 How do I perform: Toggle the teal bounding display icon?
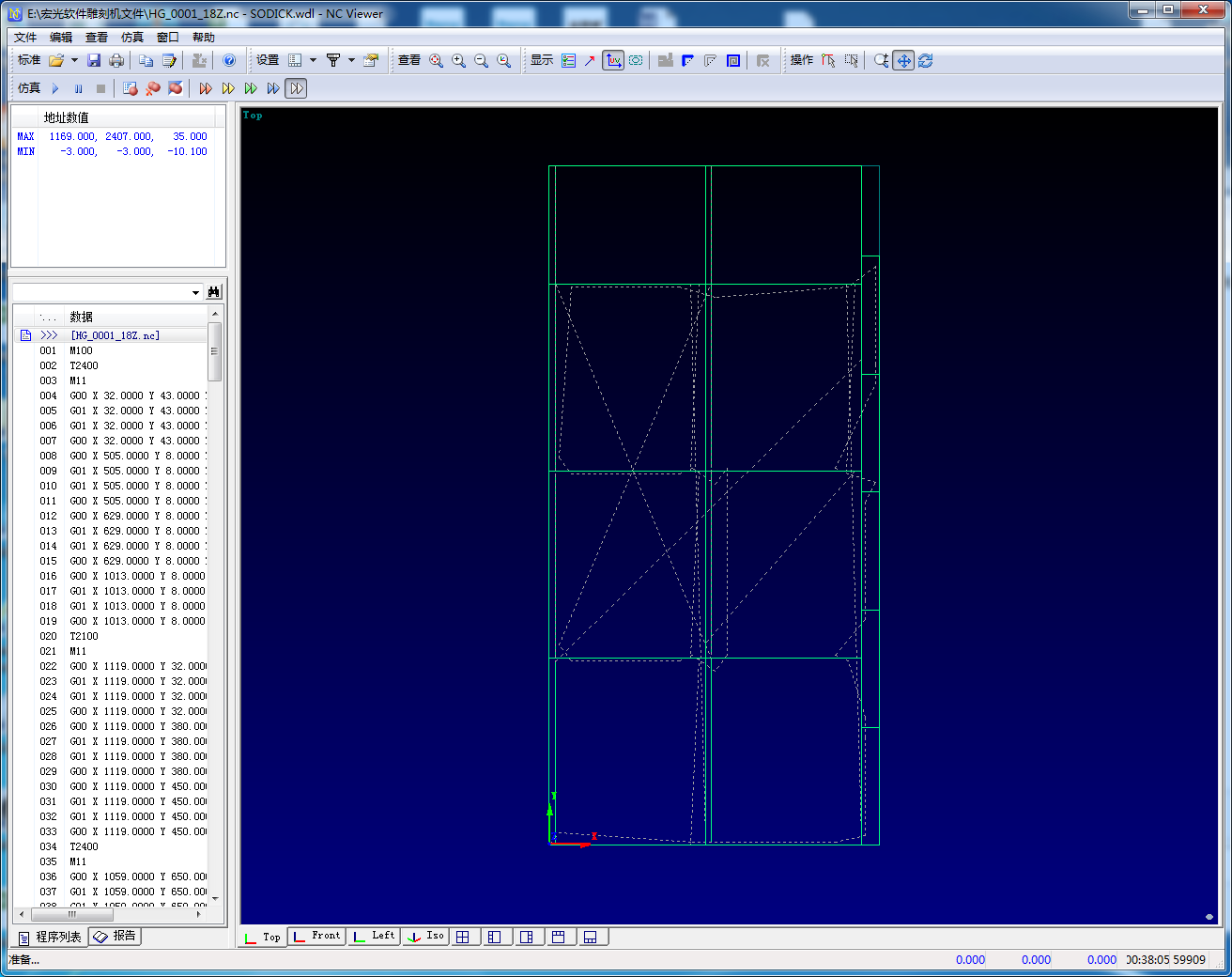(x=636, y=60)
